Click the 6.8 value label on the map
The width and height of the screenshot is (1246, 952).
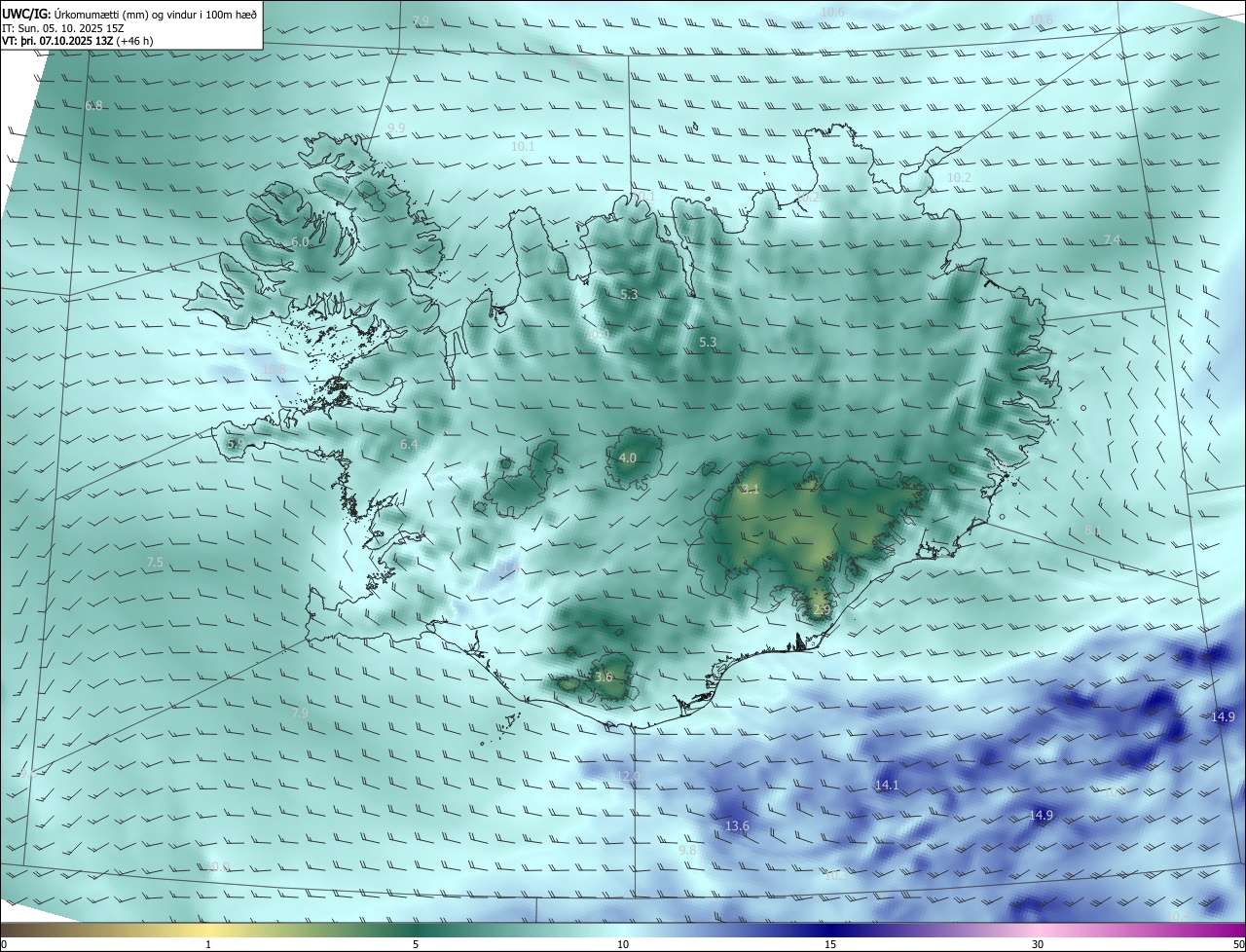(x=93, y=105)
